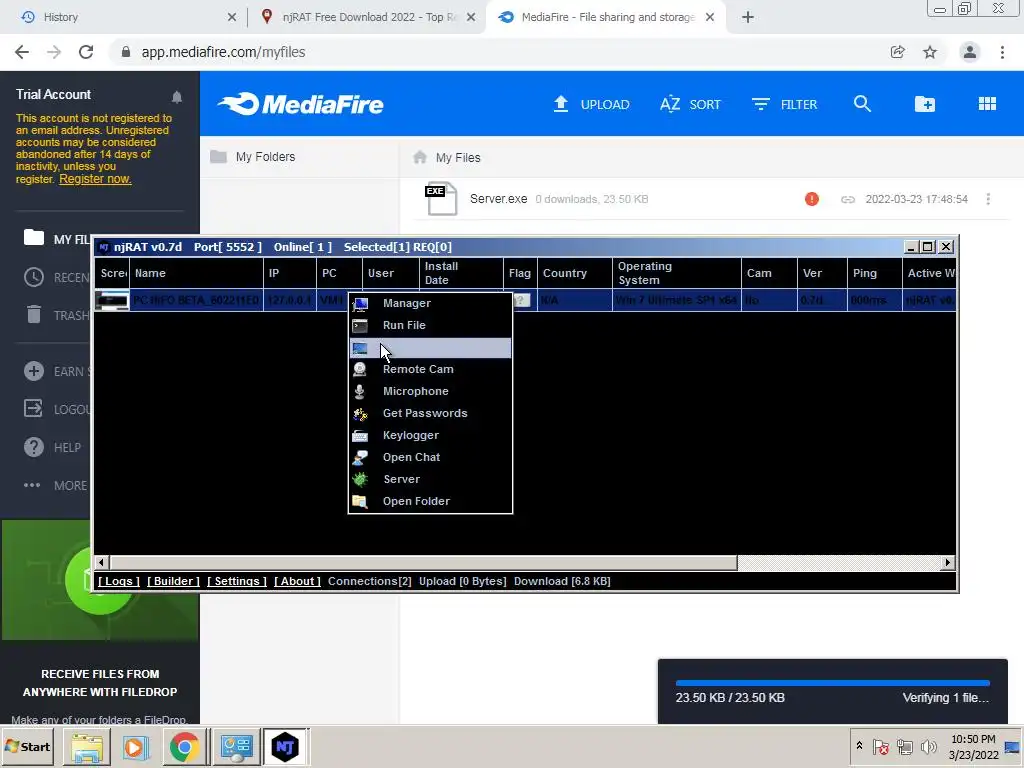Image resolution: width=1024 pixels, height=768 pixels.
Task: Click the Operating System column header
Action: 677,273
